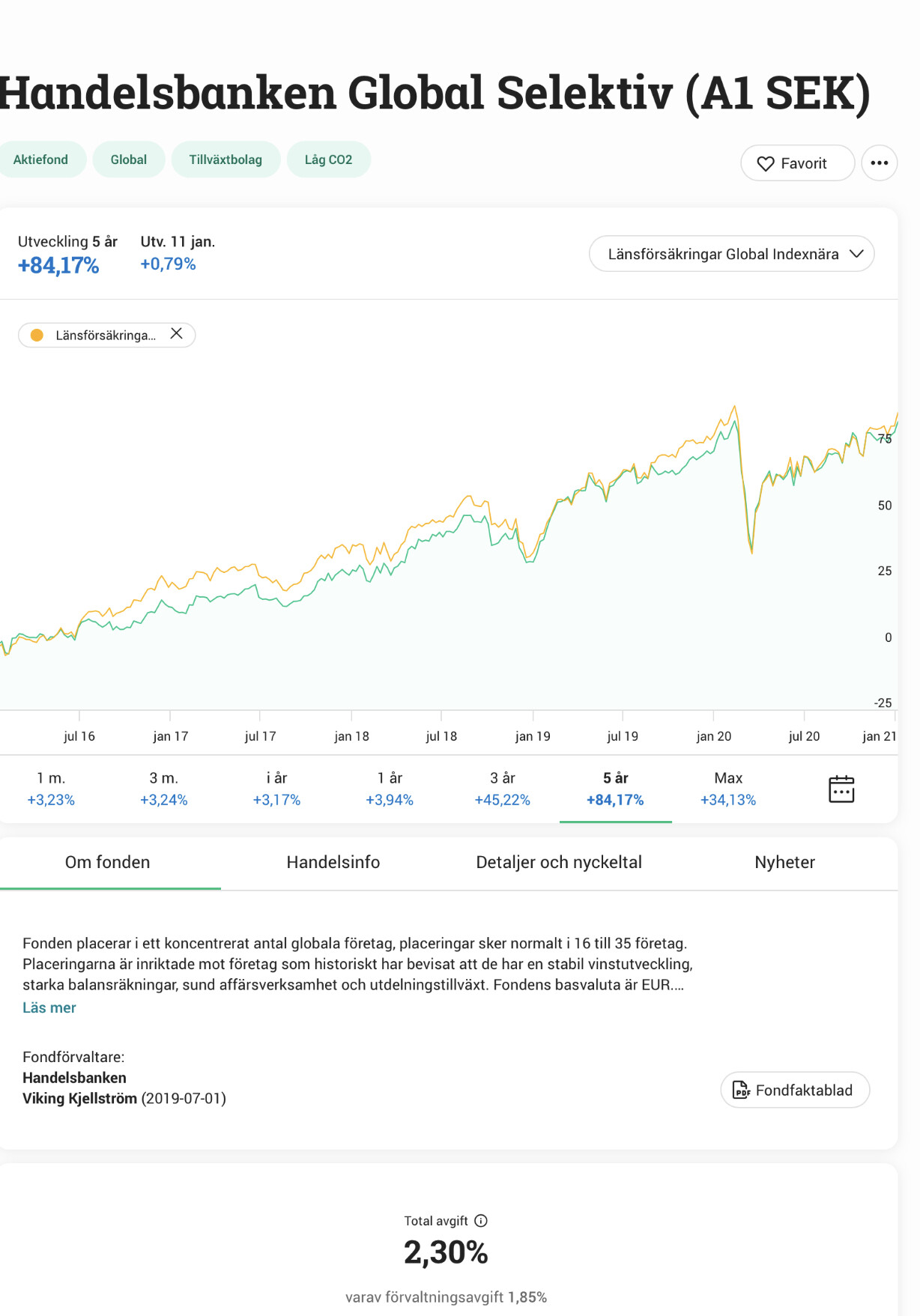Click the Låg CO2 tag
Screen dimensions: 920x1316
(x=328, y=160)
